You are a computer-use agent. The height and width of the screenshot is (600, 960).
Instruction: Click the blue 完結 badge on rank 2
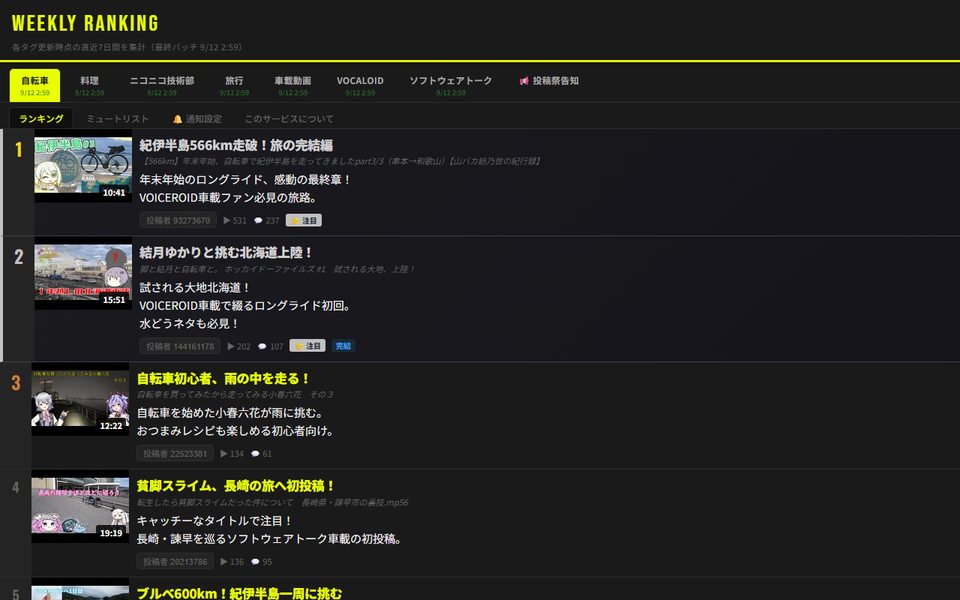pyautogui.click(x=343, y=346)
